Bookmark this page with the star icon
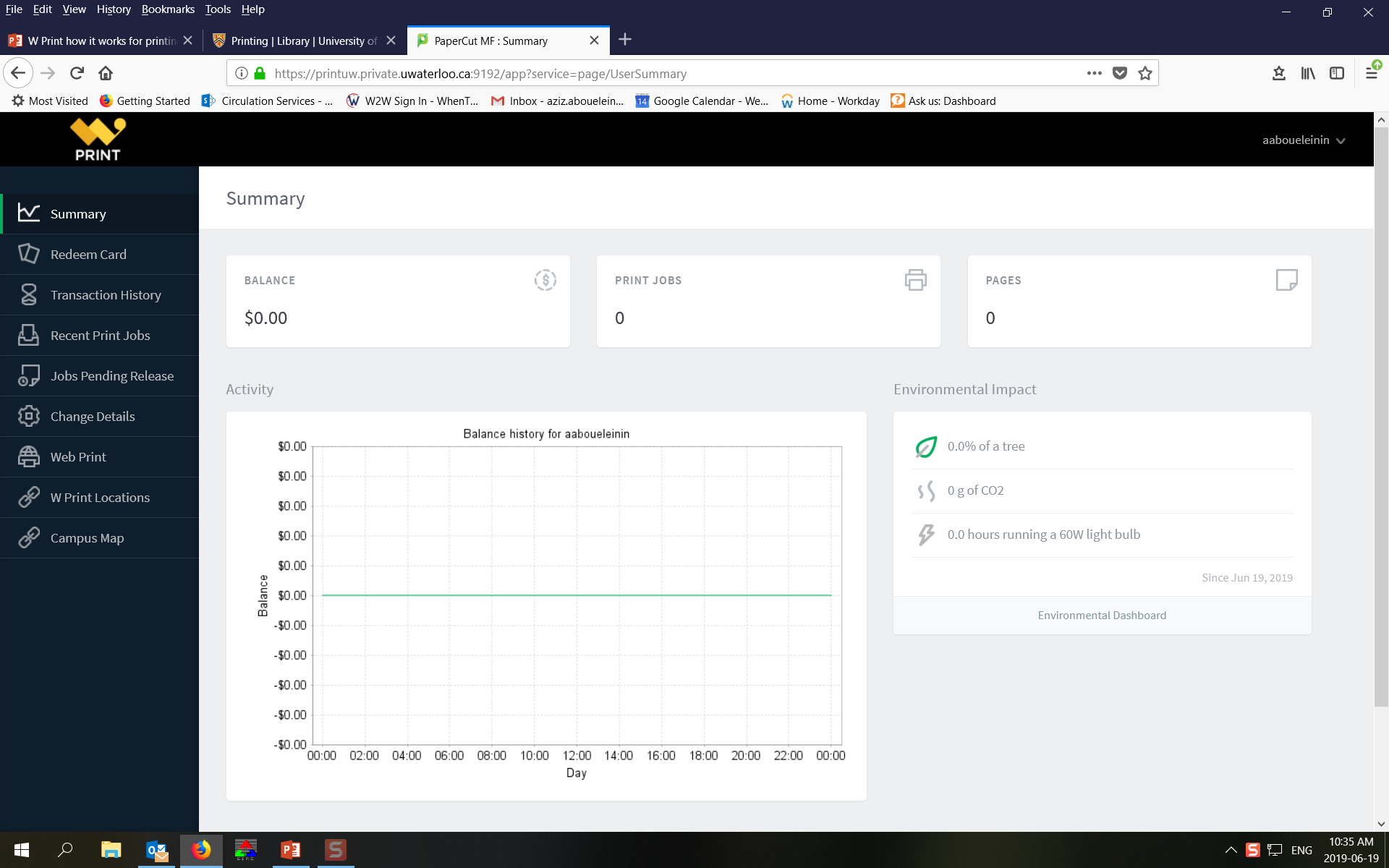The height and width of the screenshot is (868, 1389). 1144,73
